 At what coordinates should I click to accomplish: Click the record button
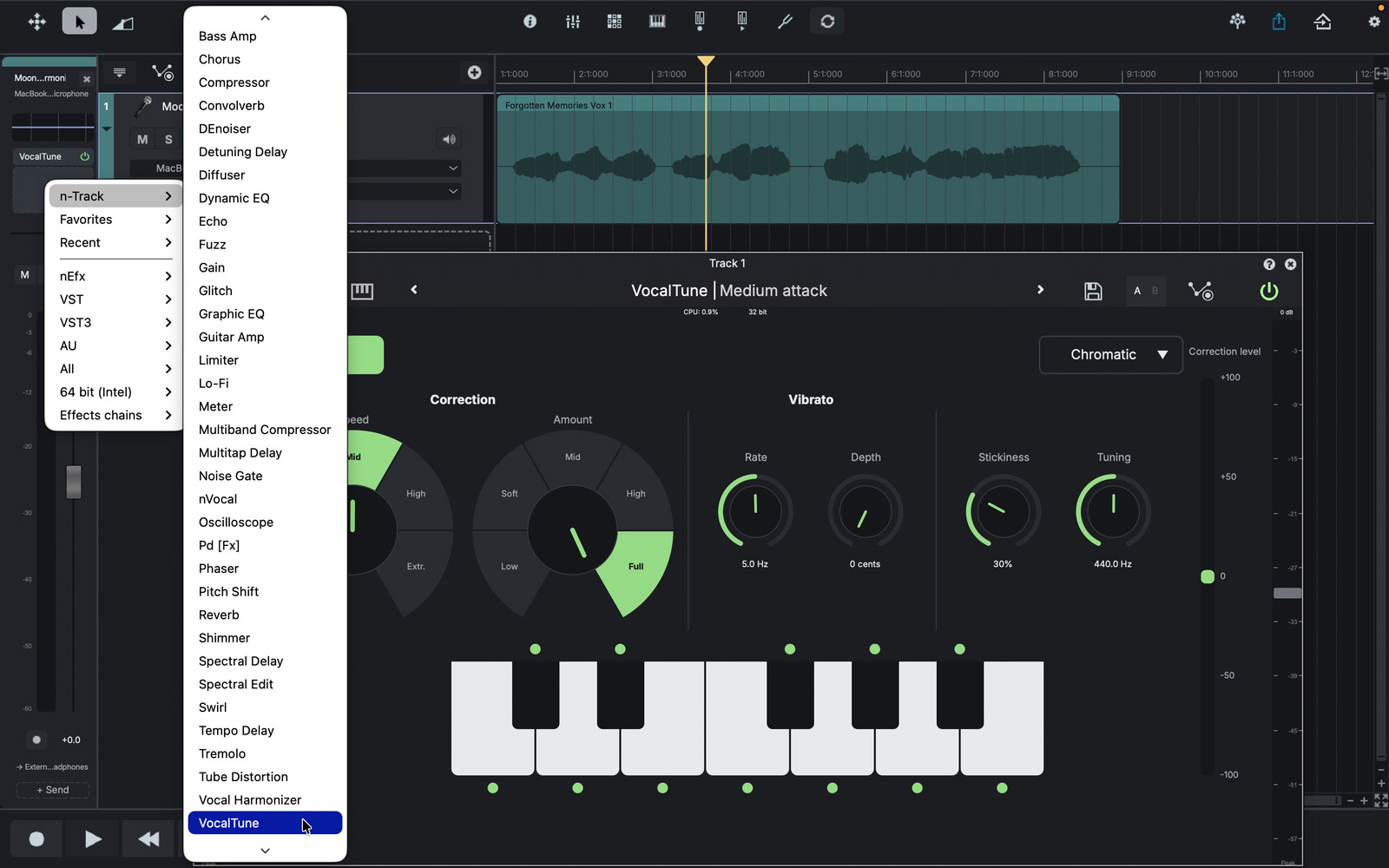click(x=36, y=838)
